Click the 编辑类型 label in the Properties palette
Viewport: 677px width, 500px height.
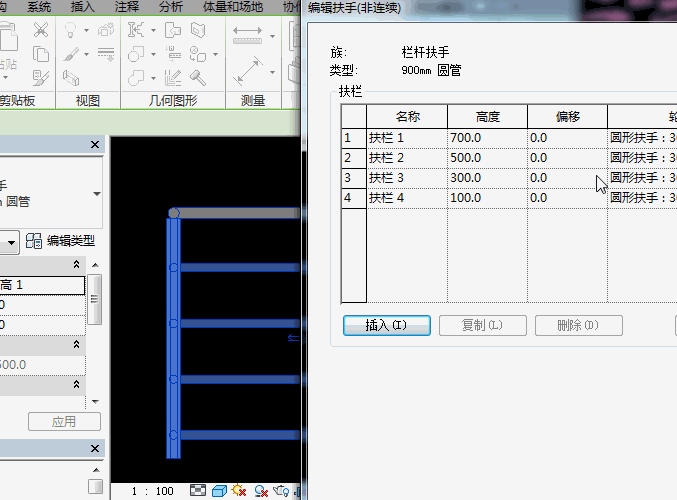(71, 241)
